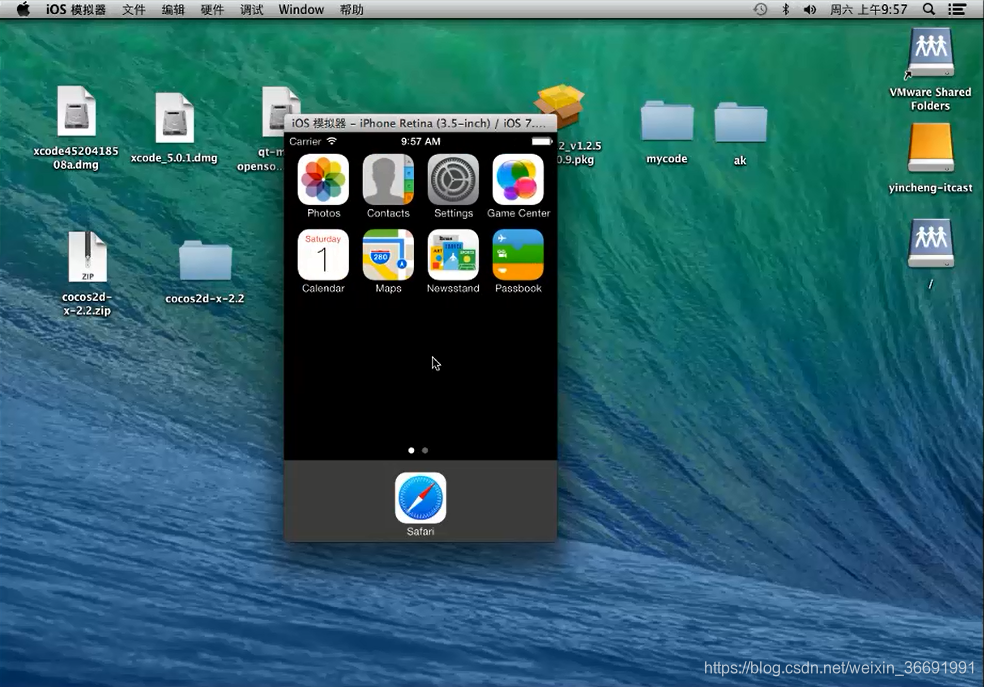Click the volume icon in menu bar
Image resolution: width=984 pixels, height=687 pixels.
coord(810,9)
